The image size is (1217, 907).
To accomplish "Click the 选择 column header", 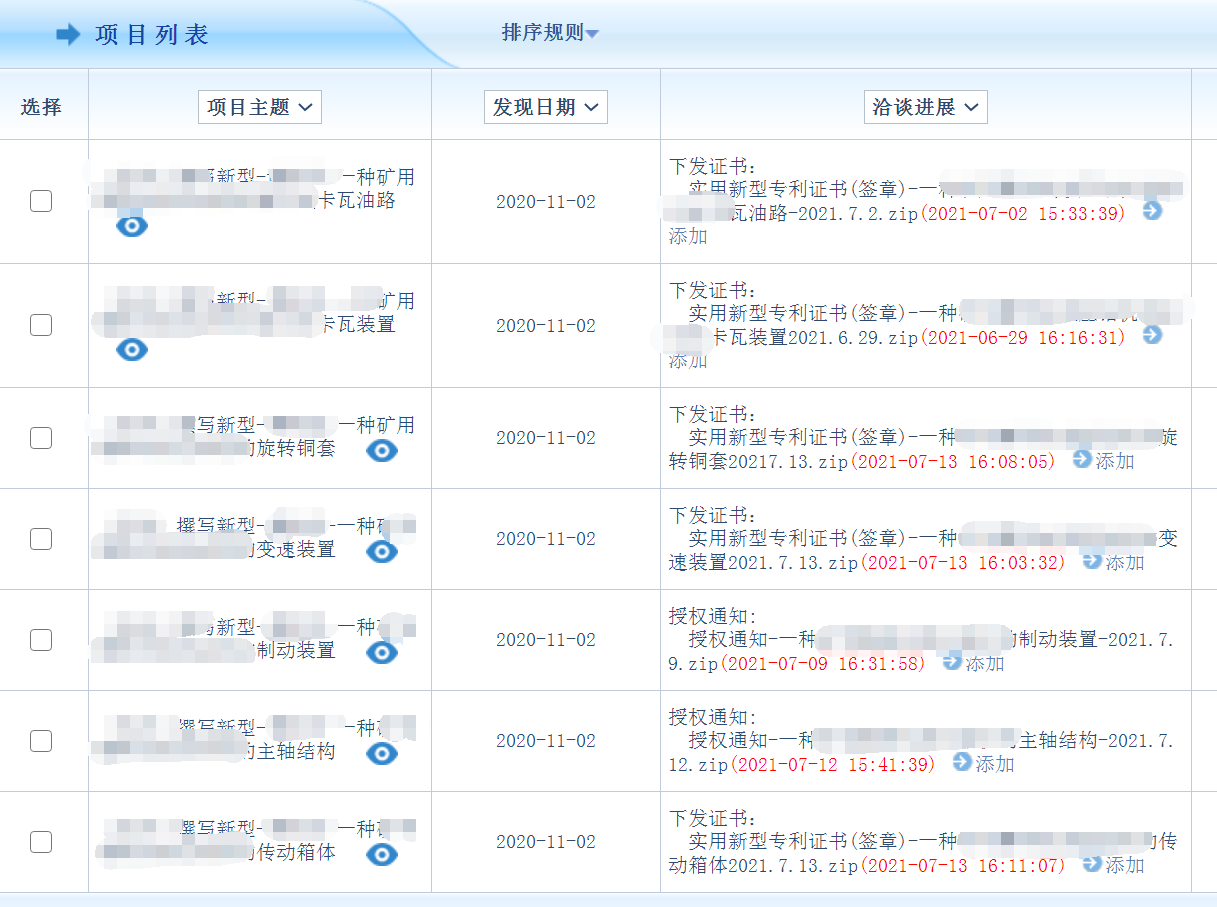I will (41, 107).
